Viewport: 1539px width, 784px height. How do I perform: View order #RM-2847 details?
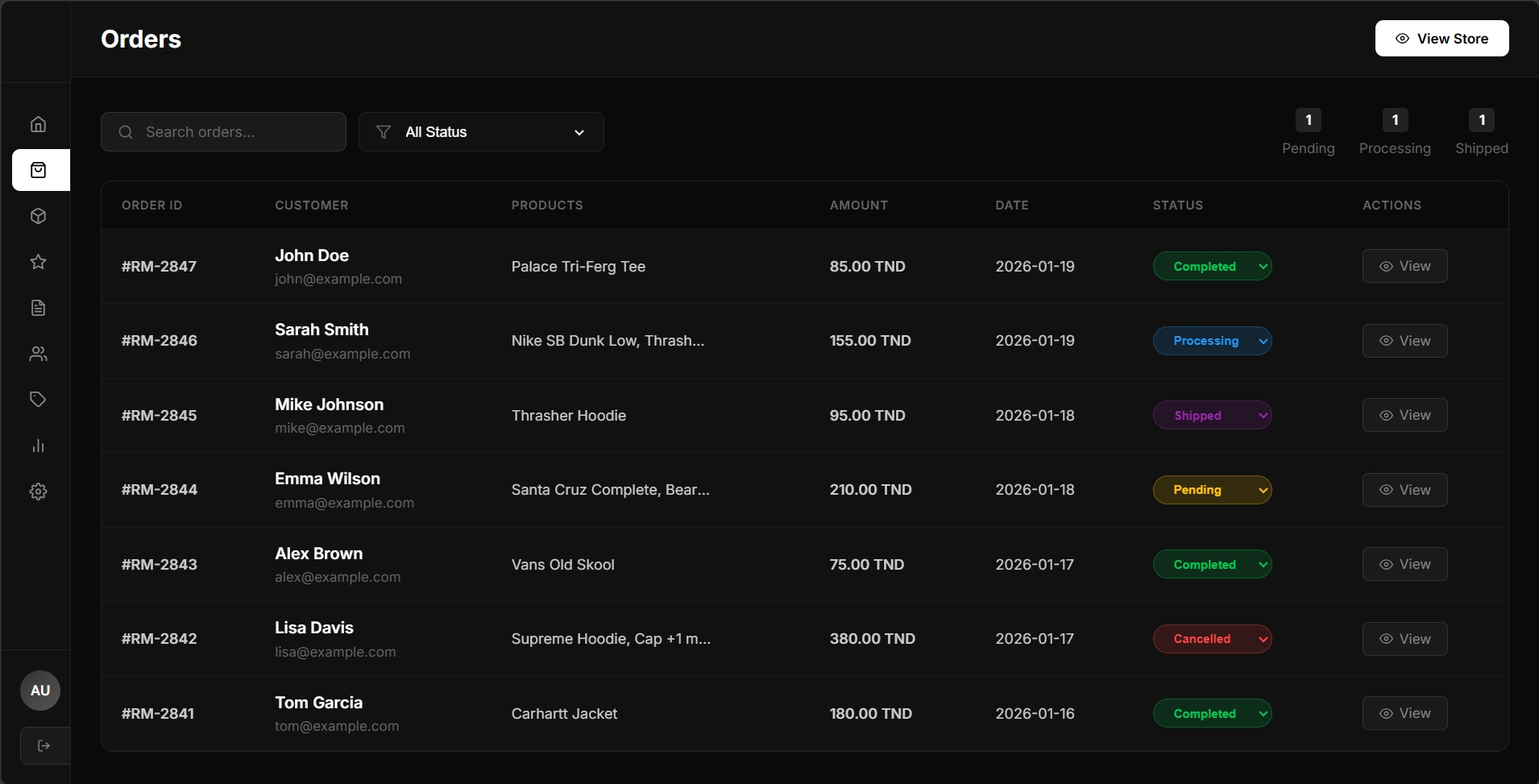pos(1404,266)
